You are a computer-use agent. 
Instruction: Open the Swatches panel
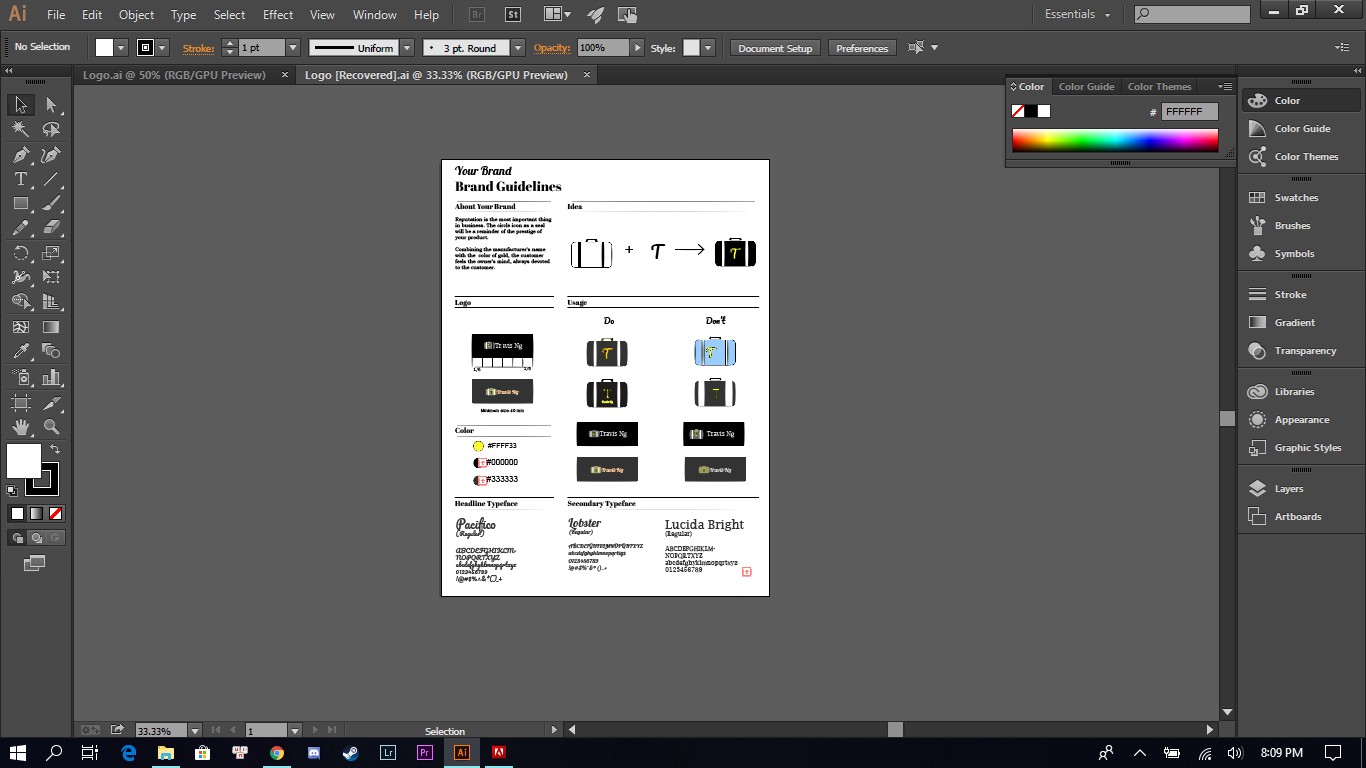coord(1296,198)
